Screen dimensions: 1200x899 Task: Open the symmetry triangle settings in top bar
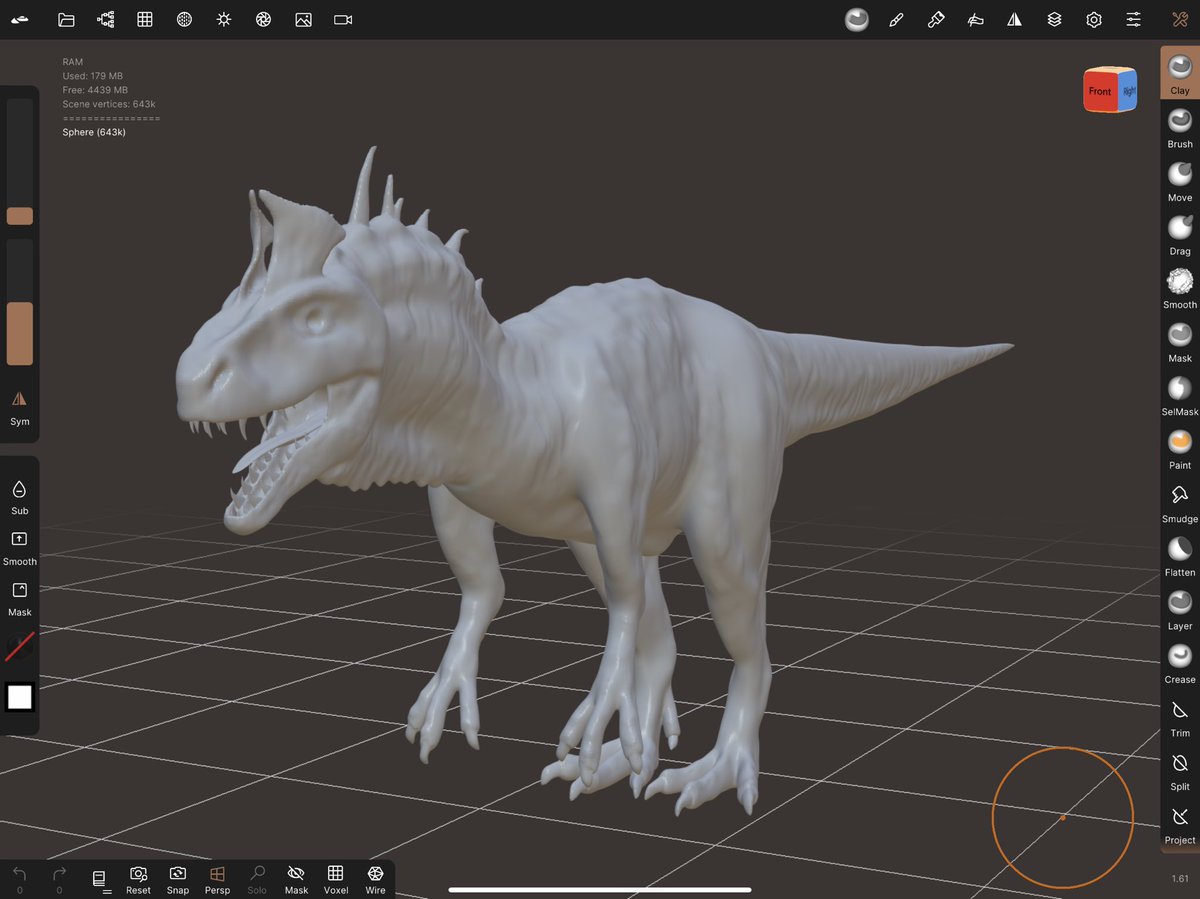(x=1015, y=19)
